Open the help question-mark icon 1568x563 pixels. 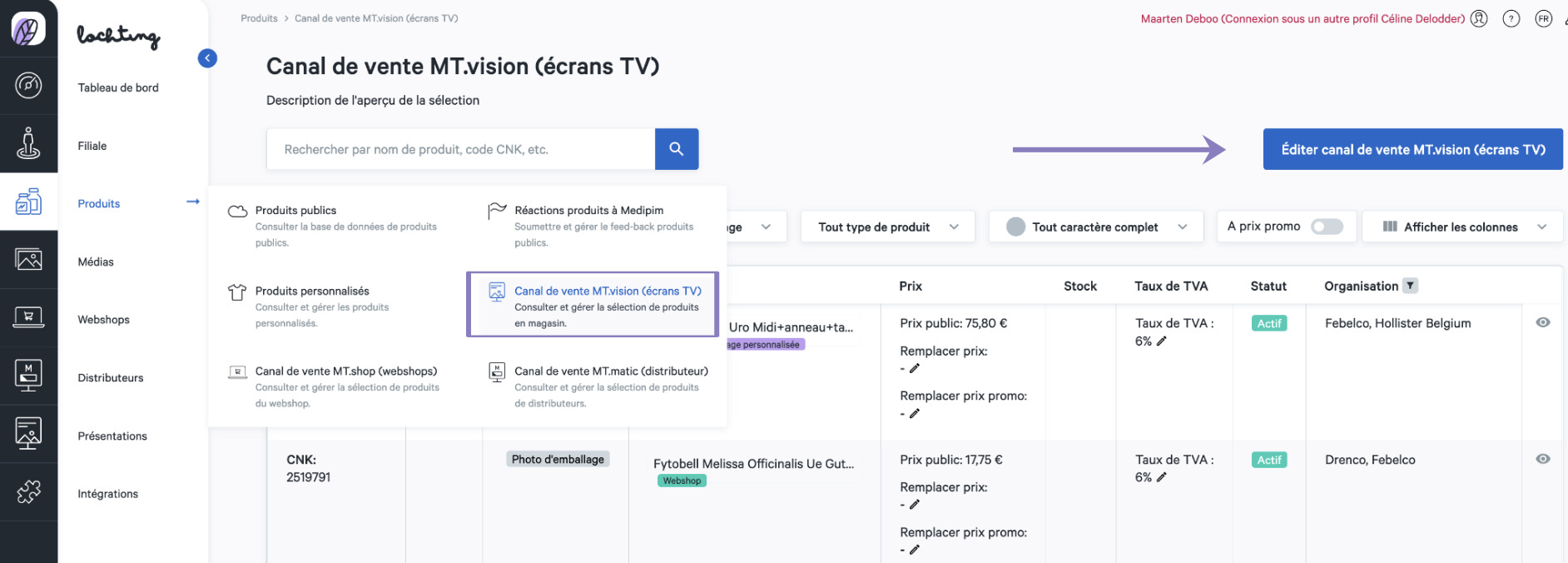coord(1511,18)
